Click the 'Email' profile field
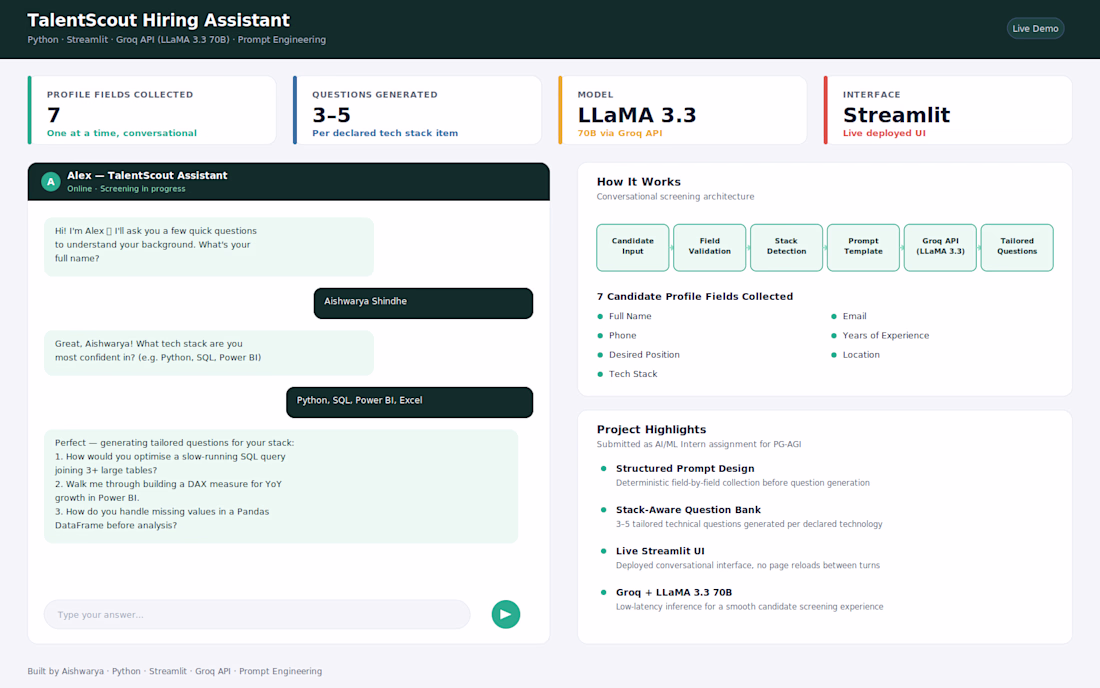This screenshot has height=688, width=1100. pos(854,316)
